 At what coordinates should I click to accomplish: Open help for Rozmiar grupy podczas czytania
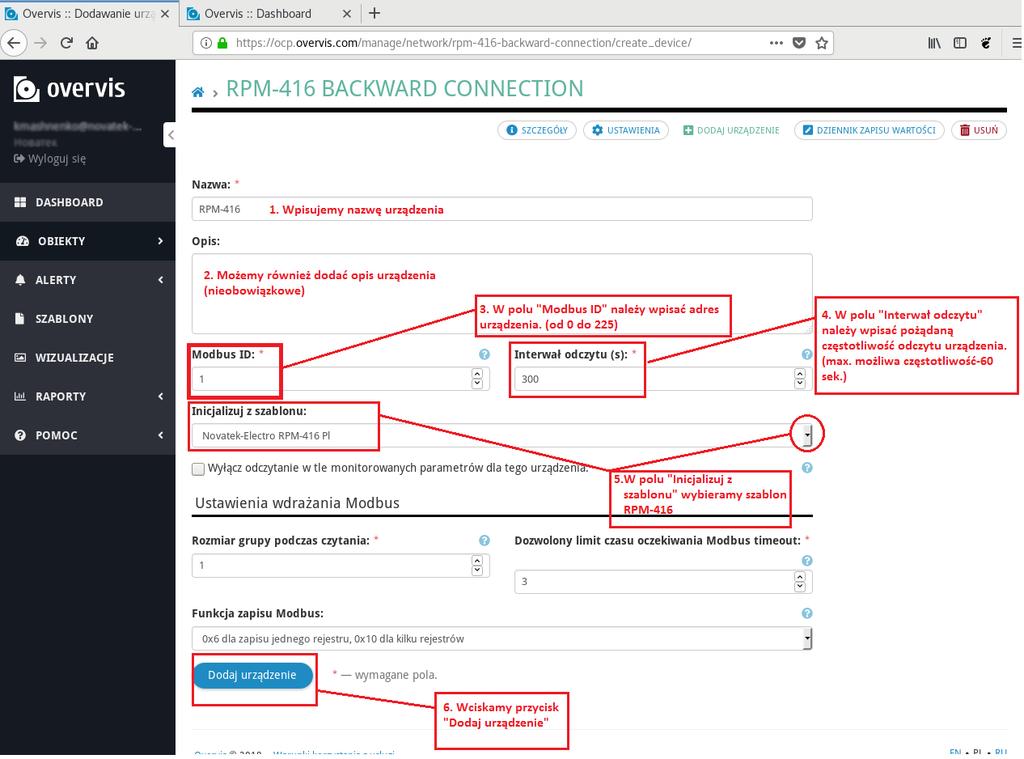[x=484, y=540]
